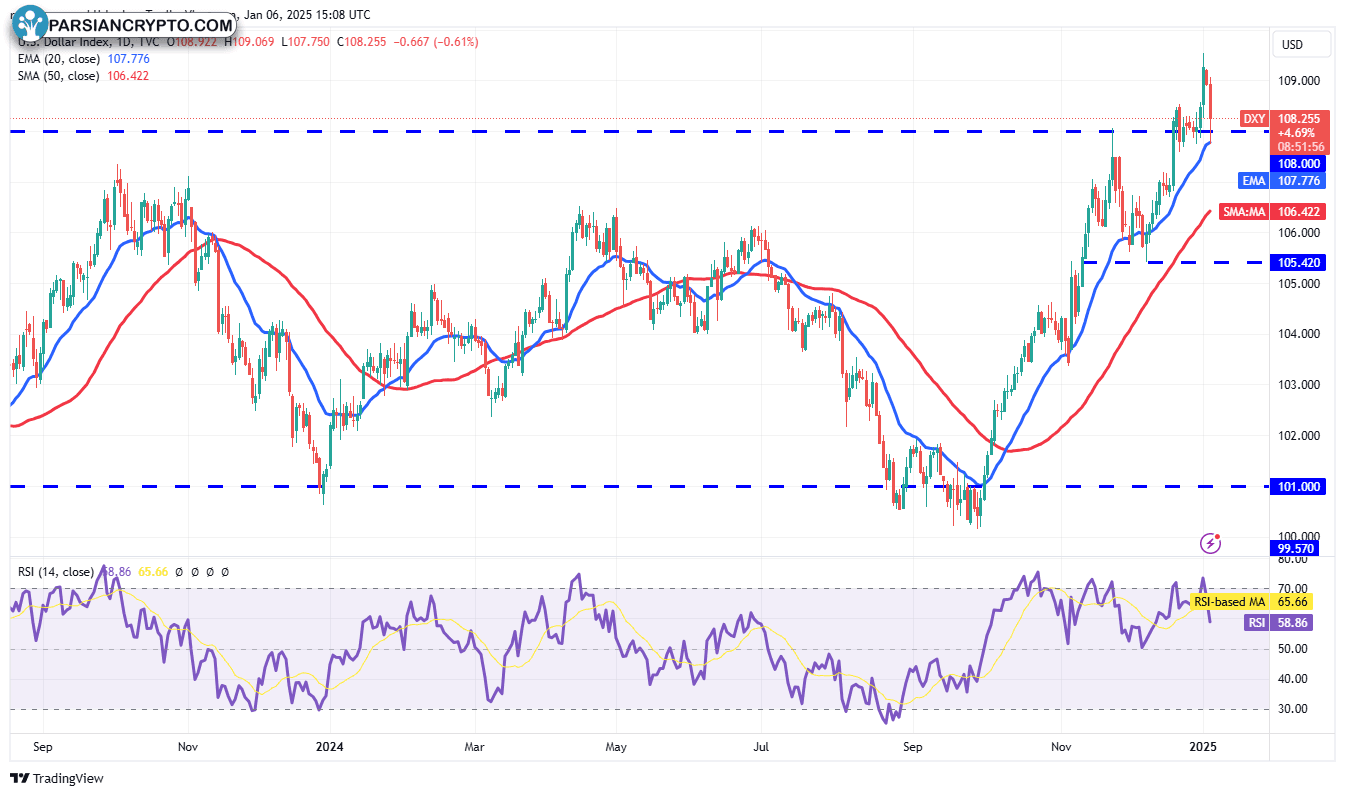Select the EMA 107.776 axis label
This screenshot has width=1345, height=796.
[x=1283, y=181]
